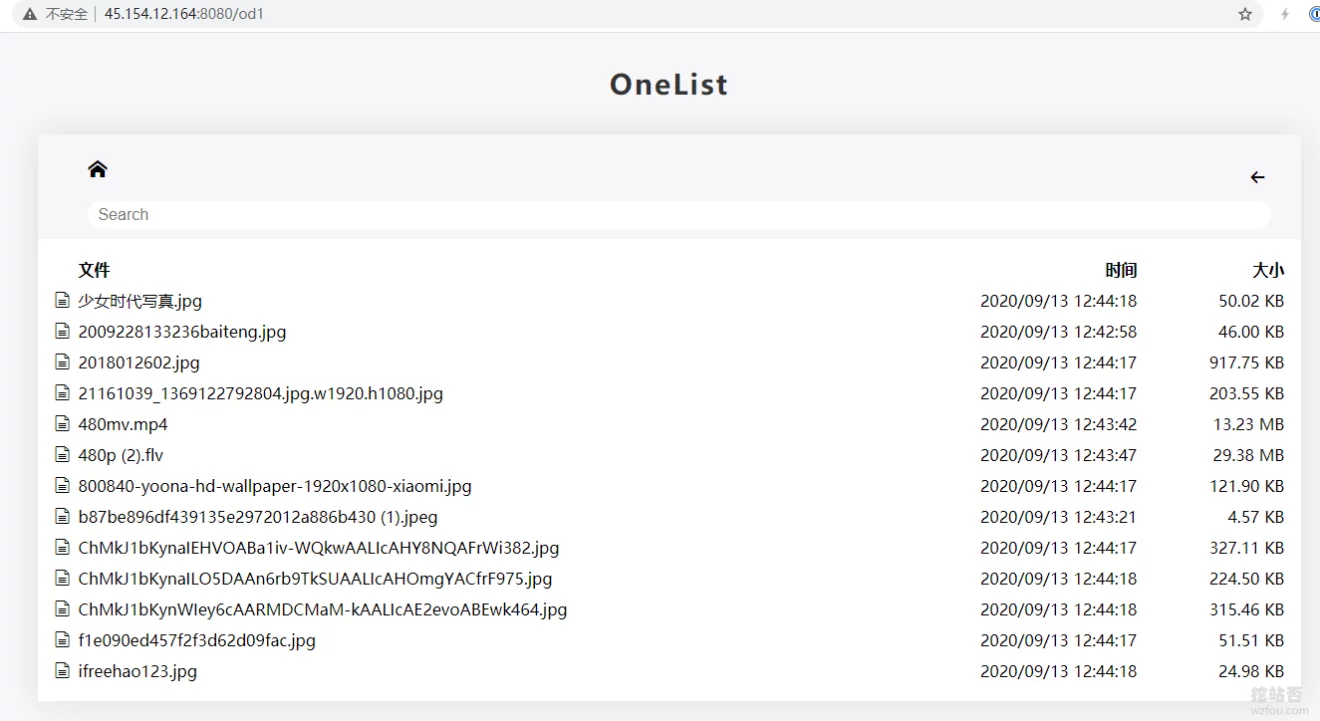Click the file icon beside f1e090ed457f2f3d62d09fac.jpg

point(60,640)
